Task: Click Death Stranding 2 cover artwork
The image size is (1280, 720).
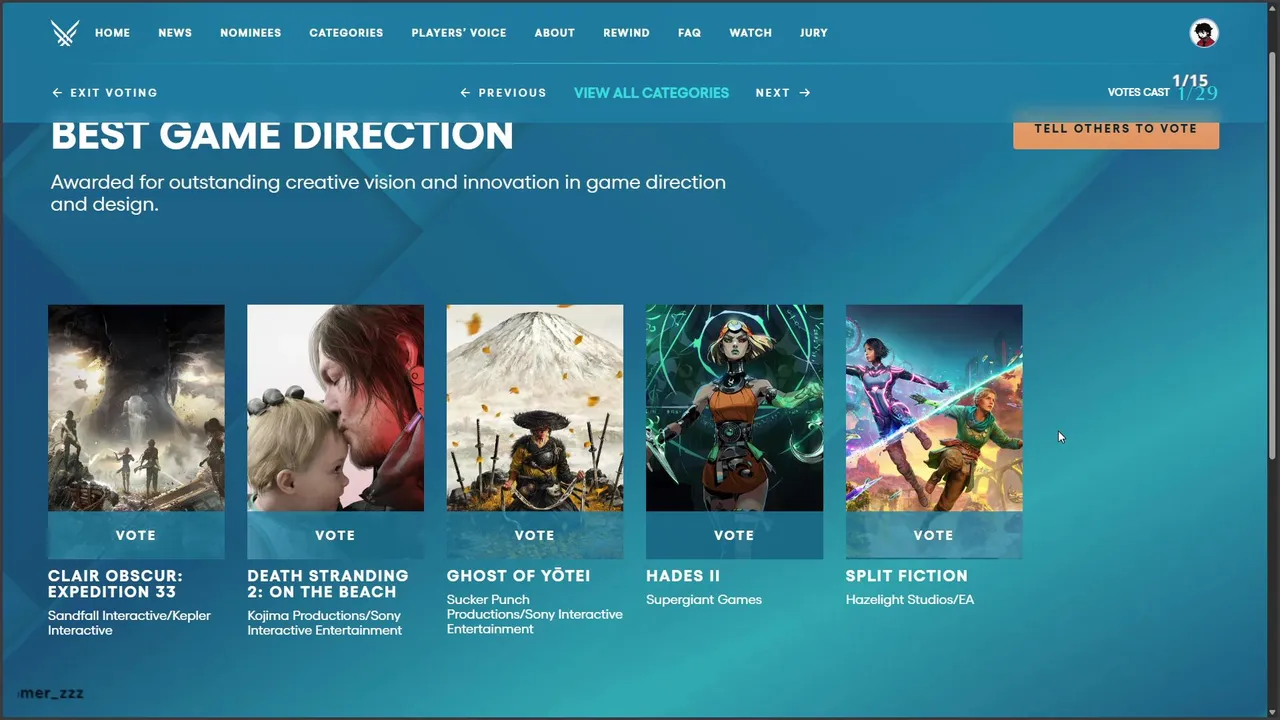Action: click(335, 408)
